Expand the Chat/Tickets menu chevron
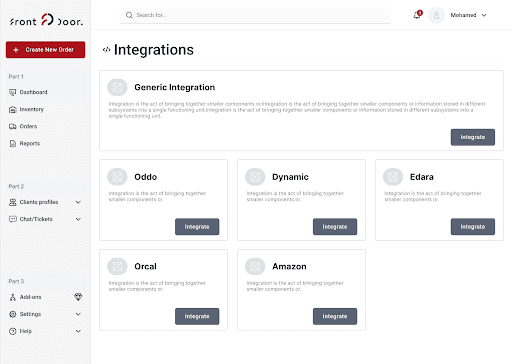512x364 pixels. click(x=78, y=219)
